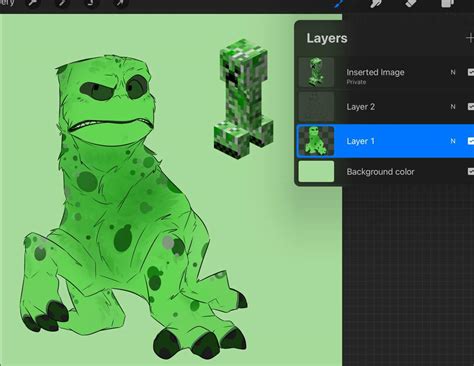Toggle visibility of Inserted Image layer
This screenshot has height=366, width=474.
[471, 72]
